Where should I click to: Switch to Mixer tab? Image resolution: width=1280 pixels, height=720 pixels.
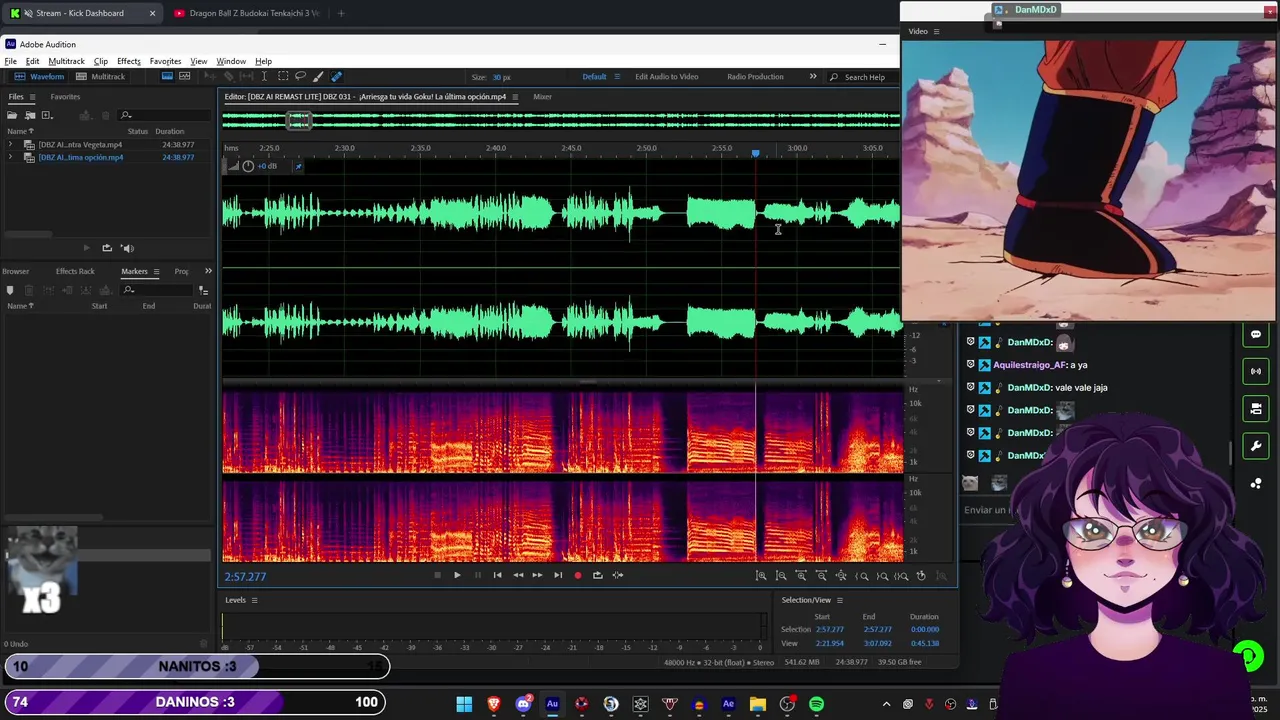point(542,97)
